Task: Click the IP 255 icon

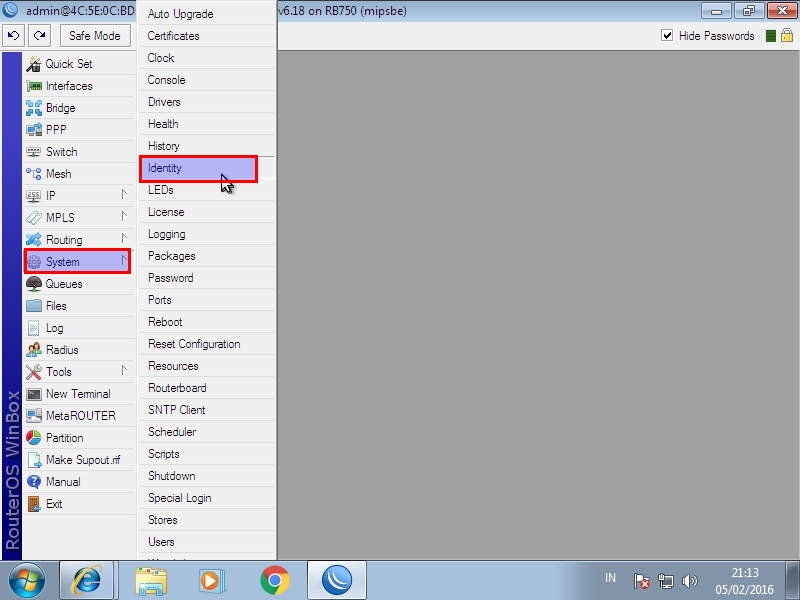Action: [34, 196]
